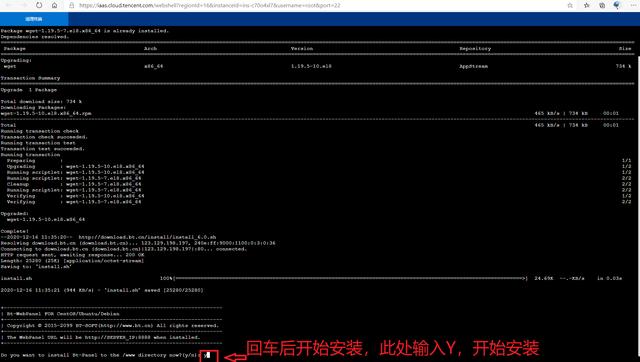Open the browser collections icon
Viewport: 640px width, 362px height.
click(x=602, y=5)
